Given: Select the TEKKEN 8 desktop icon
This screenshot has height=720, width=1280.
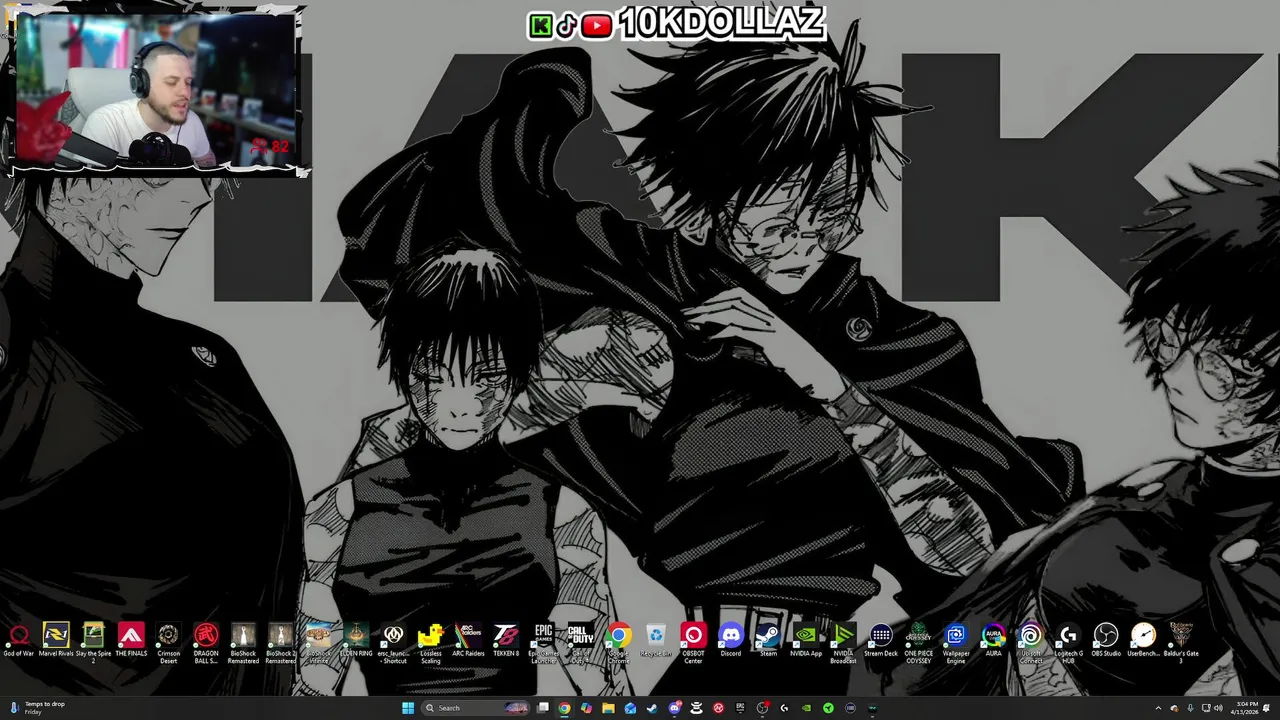Looking at the screenshot, I should 506,640.
